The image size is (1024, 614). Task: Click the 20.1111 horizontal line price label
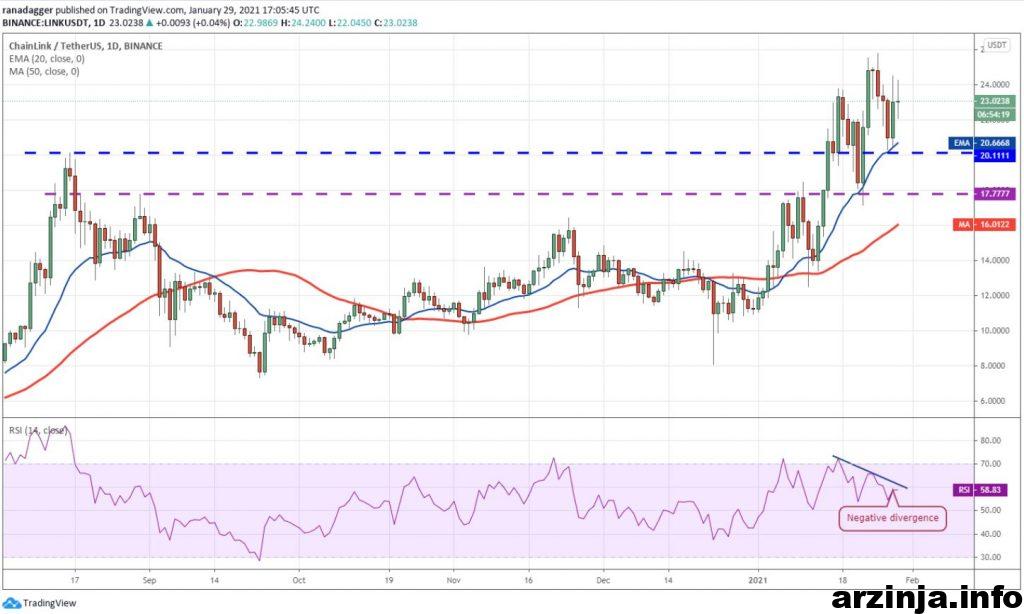995,155
